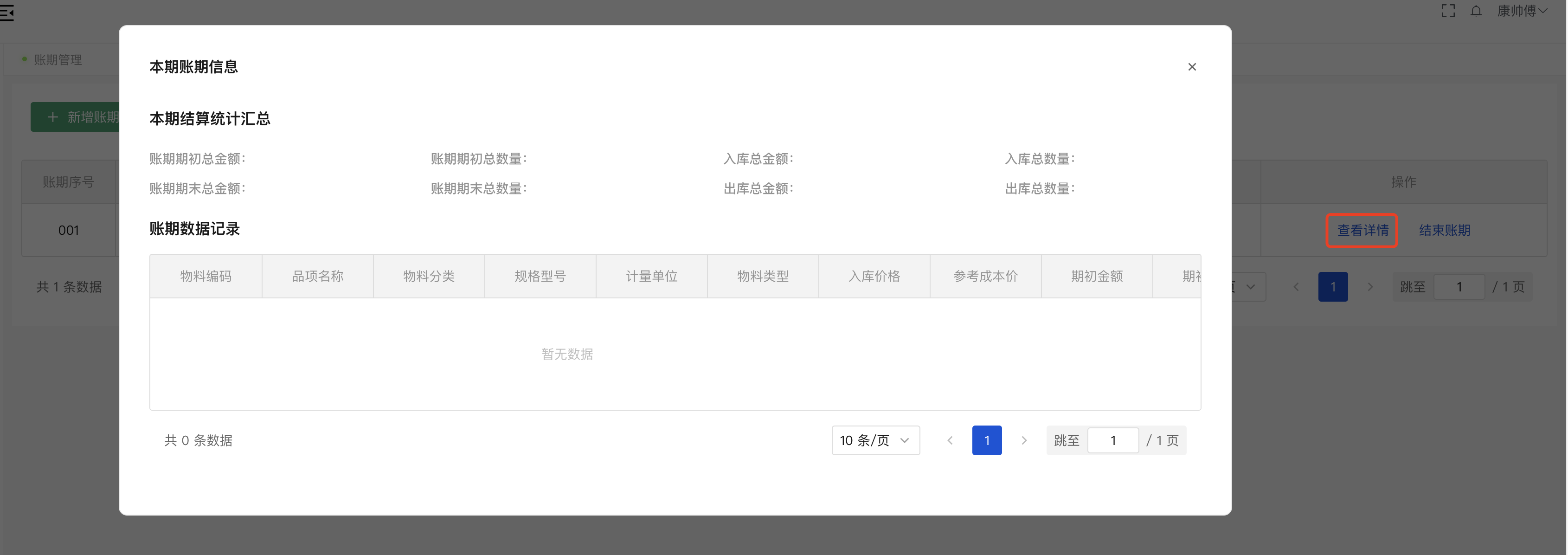This screenshot has width=1568, height=555.
Task: Click the next page arrow in the modal pagination
Action: point(1024,440)
